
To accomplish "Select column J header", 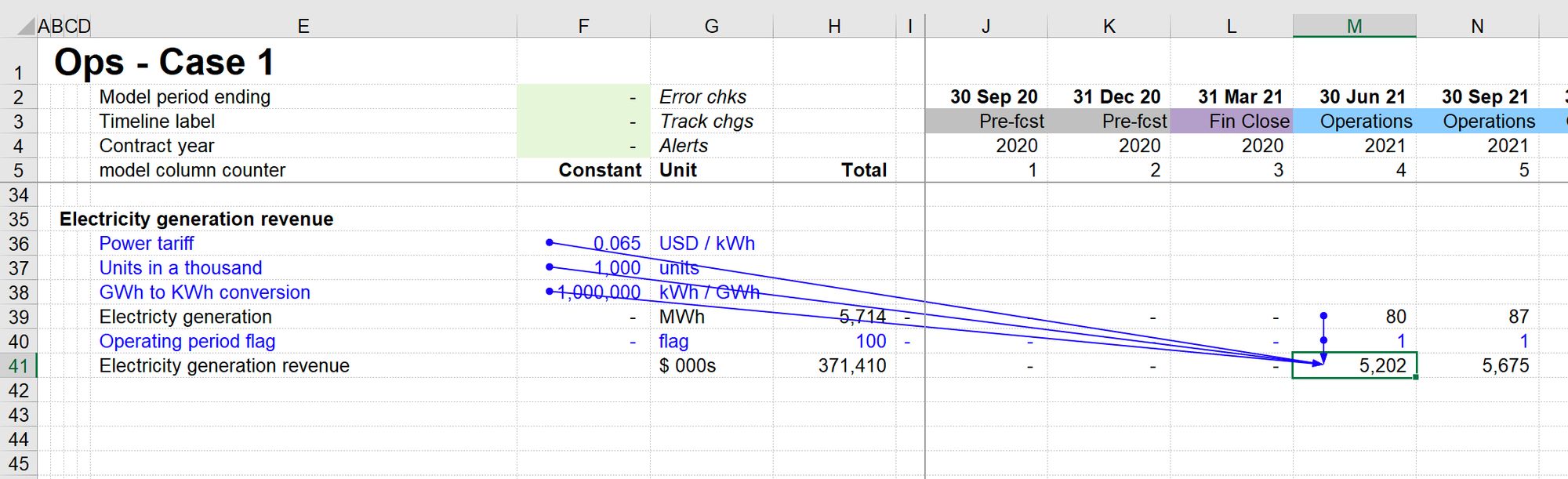I will 986,26.
